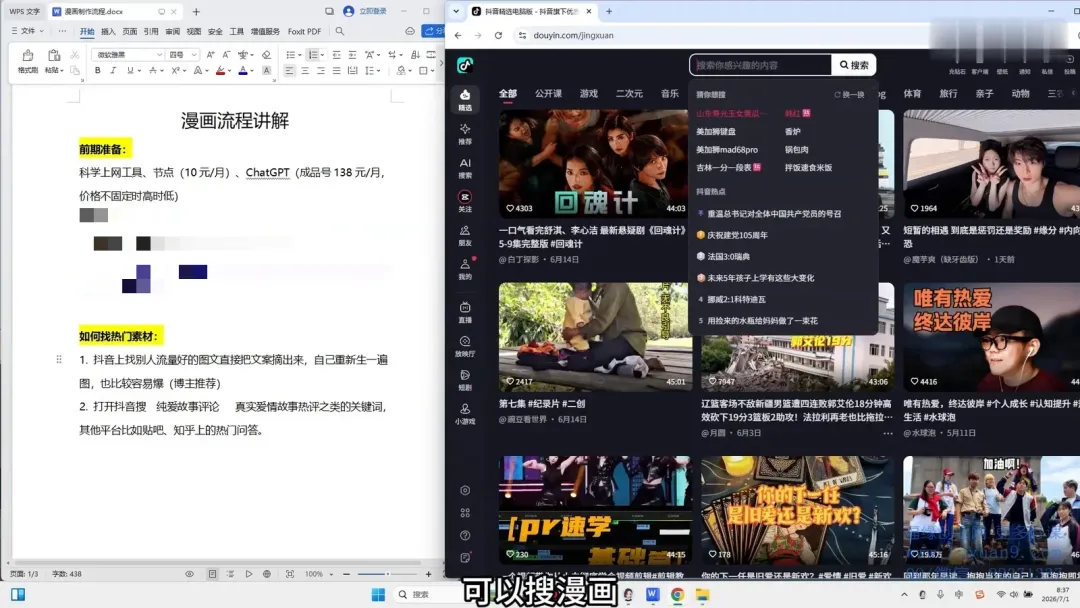The width and height of the screenshot is (1080, 608).
Task: Open 我的 in Douyin sidebar
Action: tap(465, 269)
